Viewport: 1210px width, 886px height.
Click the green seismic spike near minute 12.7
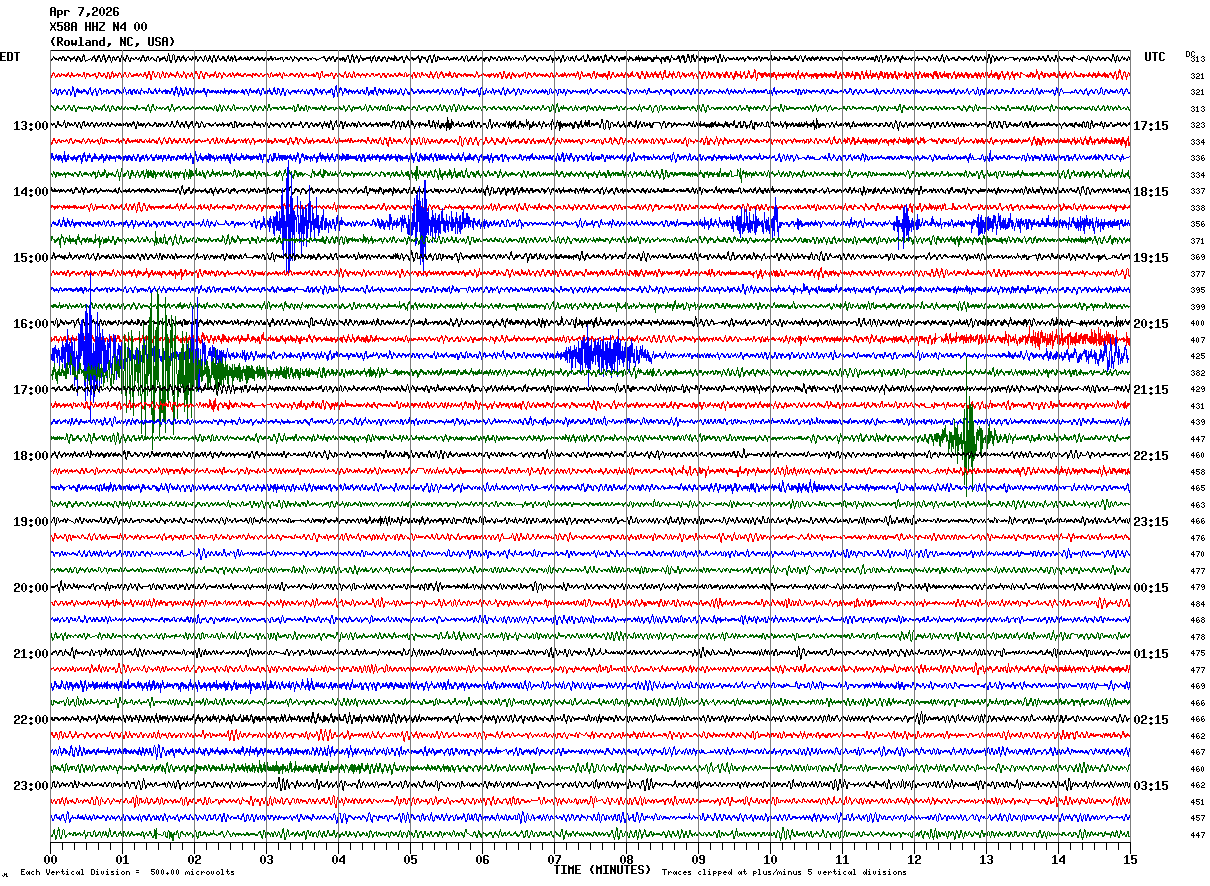point(967,437)
